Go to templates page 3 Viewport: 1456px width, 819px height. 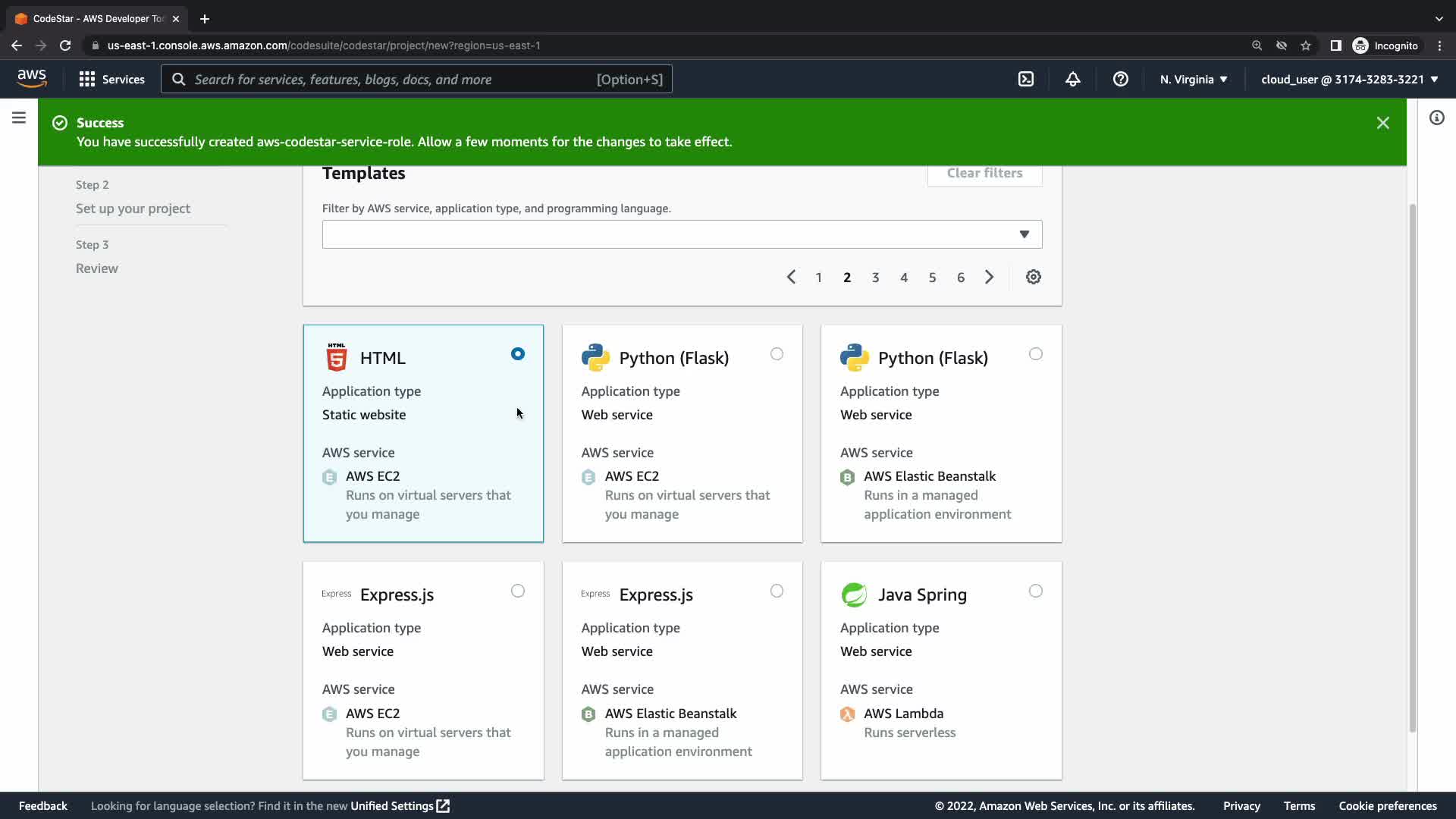click(875, 278)
